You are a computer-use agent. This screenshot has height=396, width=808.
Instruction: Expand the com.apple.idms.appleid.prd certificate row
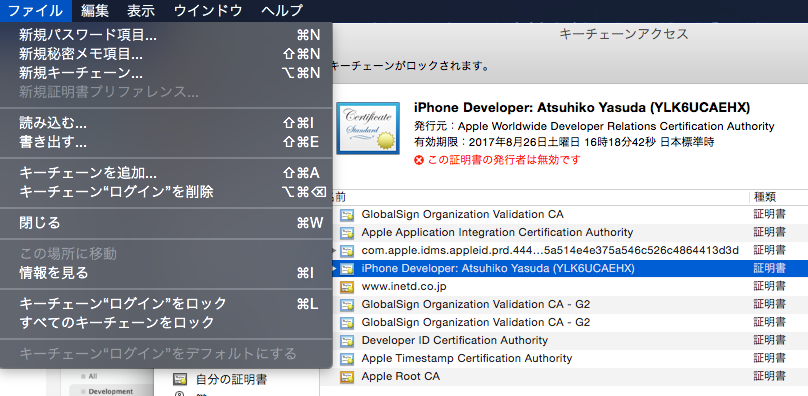pyautogui.click(x=334, y=251)
